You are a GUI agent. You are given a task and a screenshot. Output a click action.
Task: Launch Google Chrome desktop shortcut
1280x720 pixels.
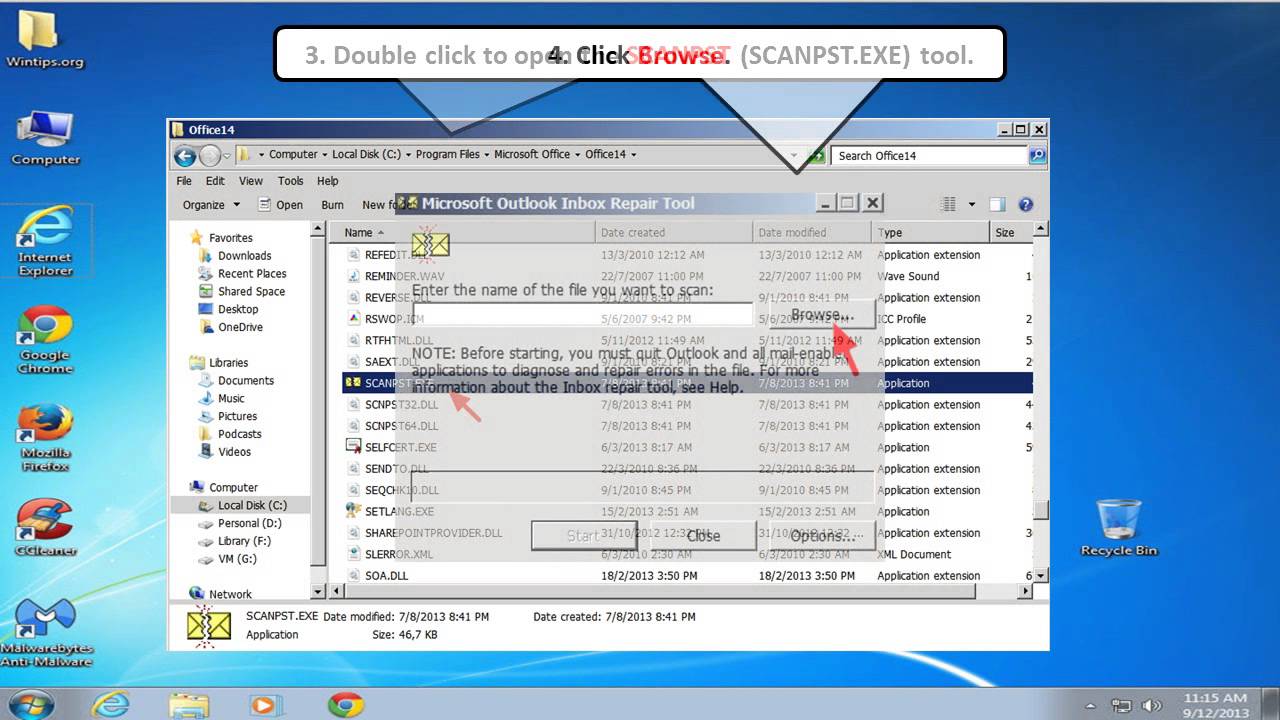coord(45,340)
